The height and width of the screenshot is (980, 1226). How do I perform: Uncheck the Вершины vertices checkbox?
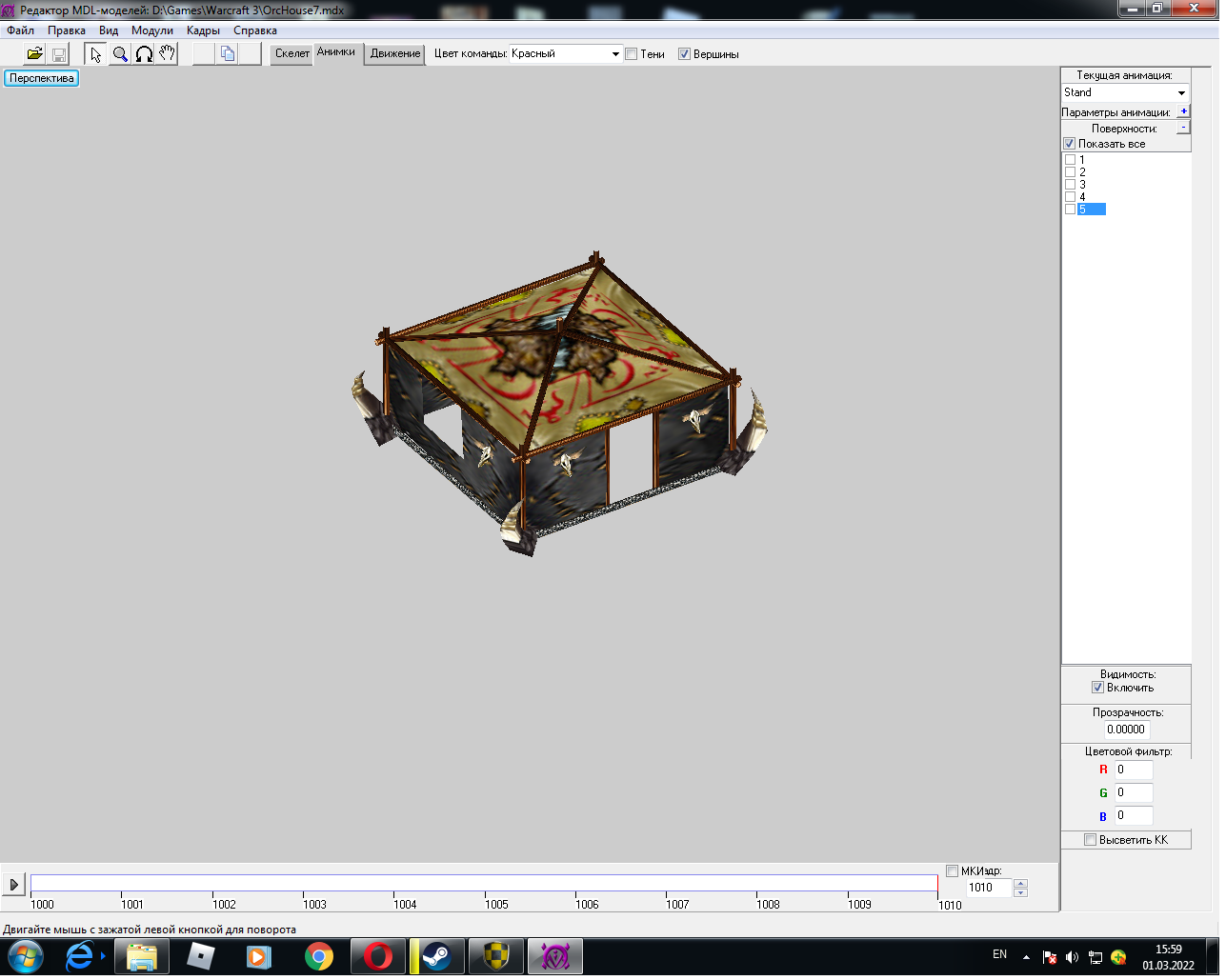(x=684, y=54)
